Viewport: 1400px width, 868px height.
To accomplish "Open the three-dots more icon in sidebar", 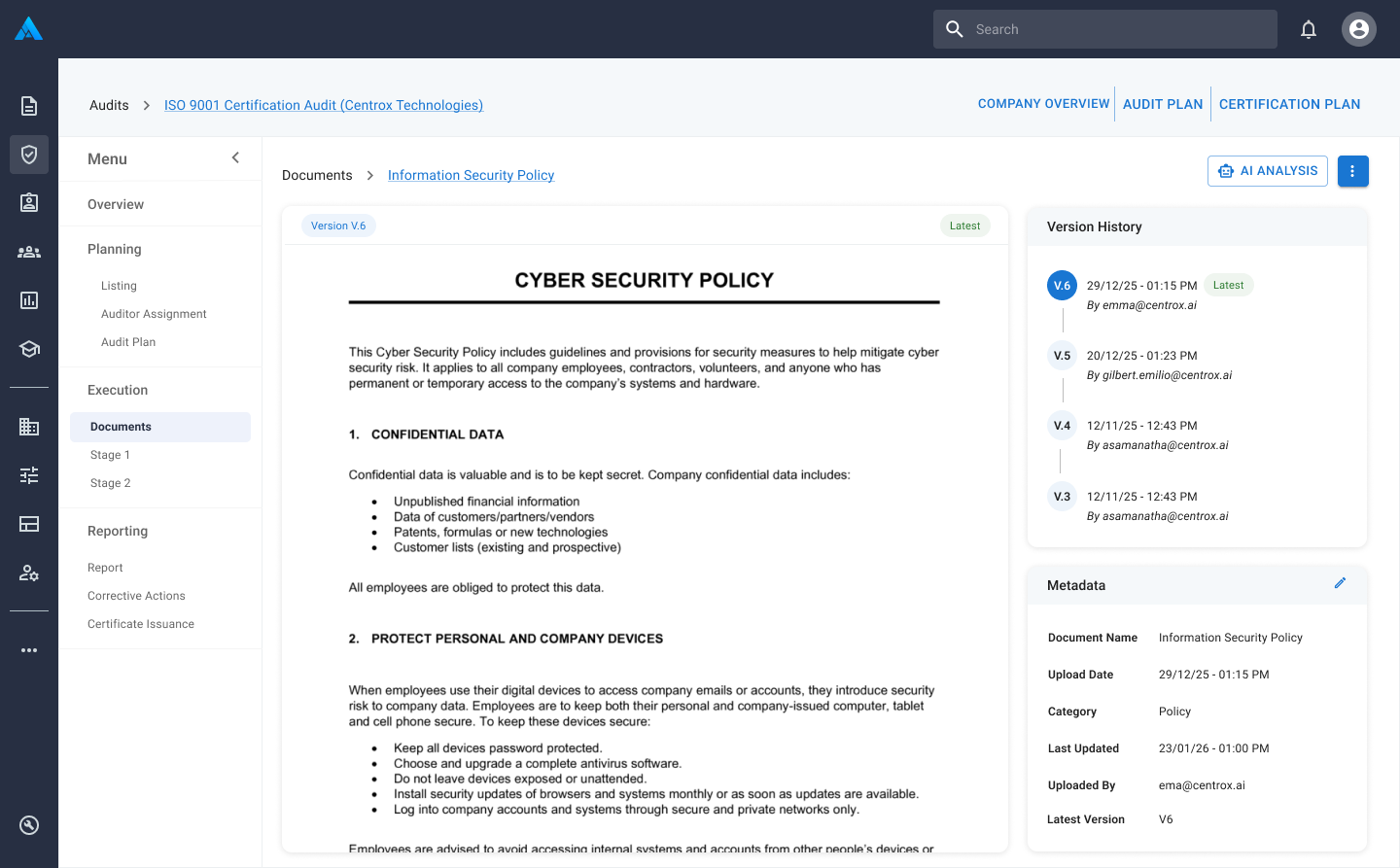I will click(29, 650).
